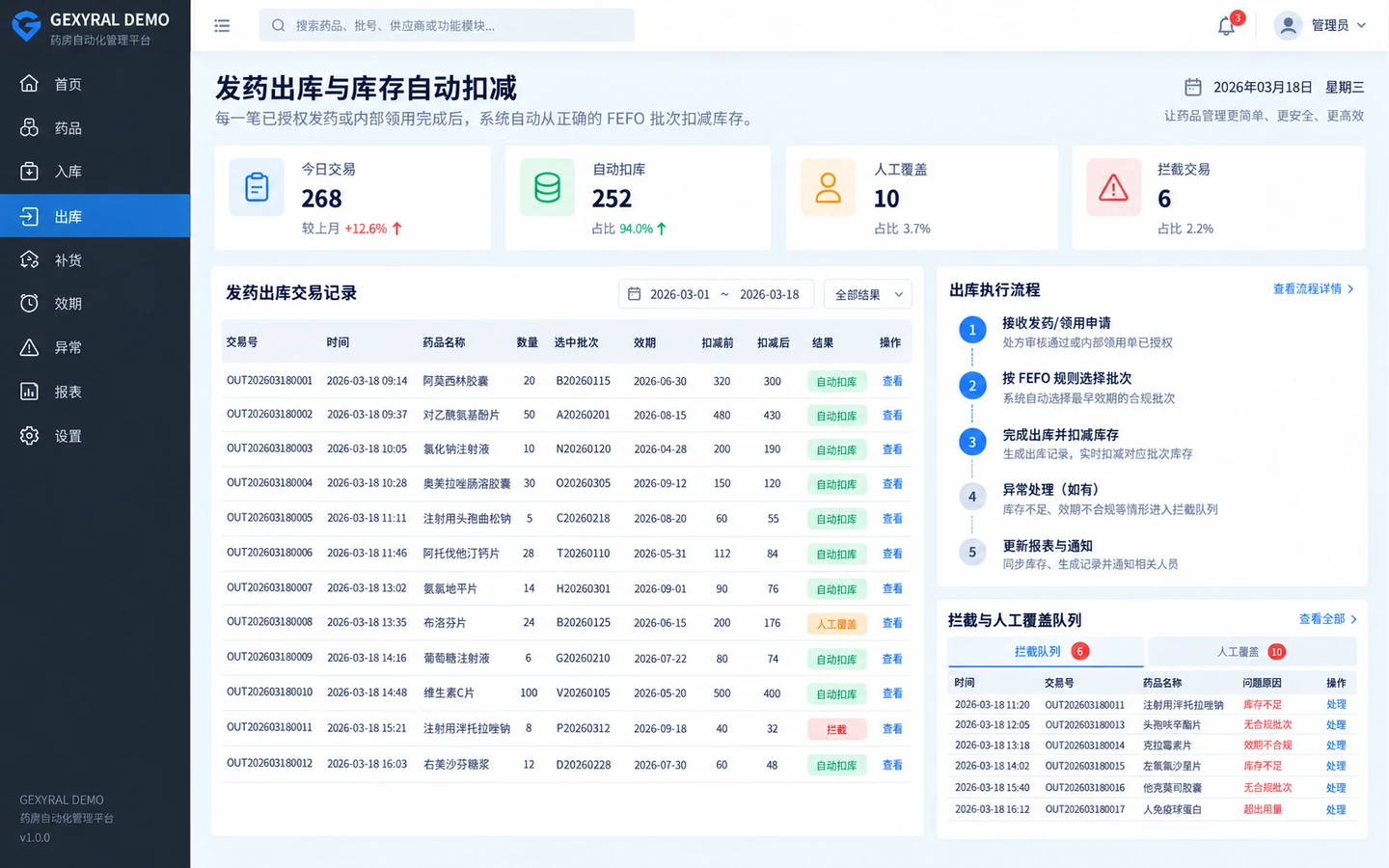Open 查看流程详情 link
1389x868 pixels.
click(1313, 289)
